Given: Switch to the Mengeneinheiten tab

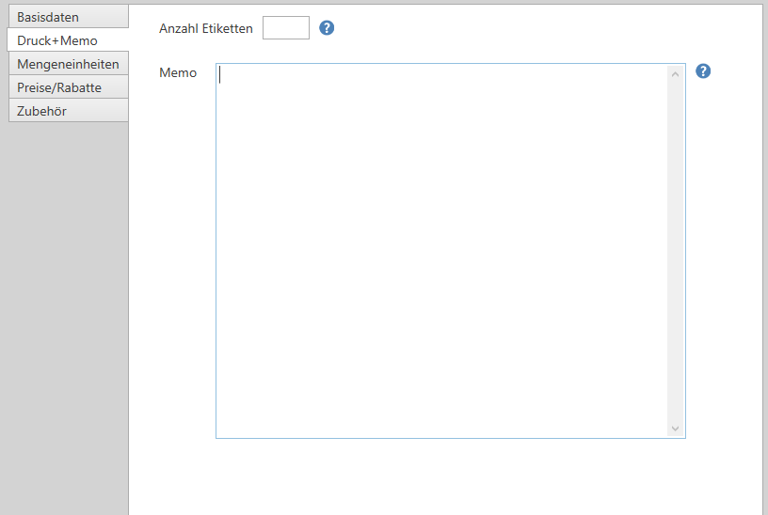Looking at the screenshot, I should [69, 64].
